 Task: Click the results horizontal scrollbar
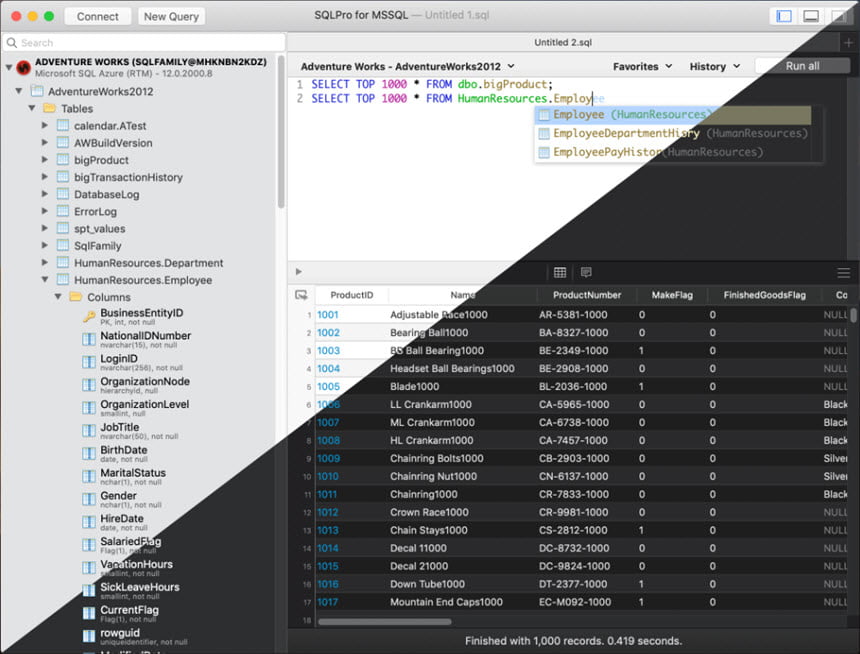(384, 622)
